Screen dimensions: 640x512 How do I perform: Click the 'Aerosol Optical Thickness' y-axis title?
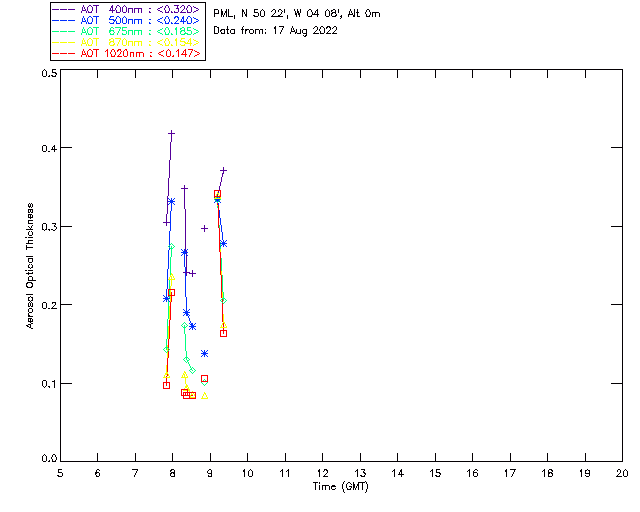[30, 266]
